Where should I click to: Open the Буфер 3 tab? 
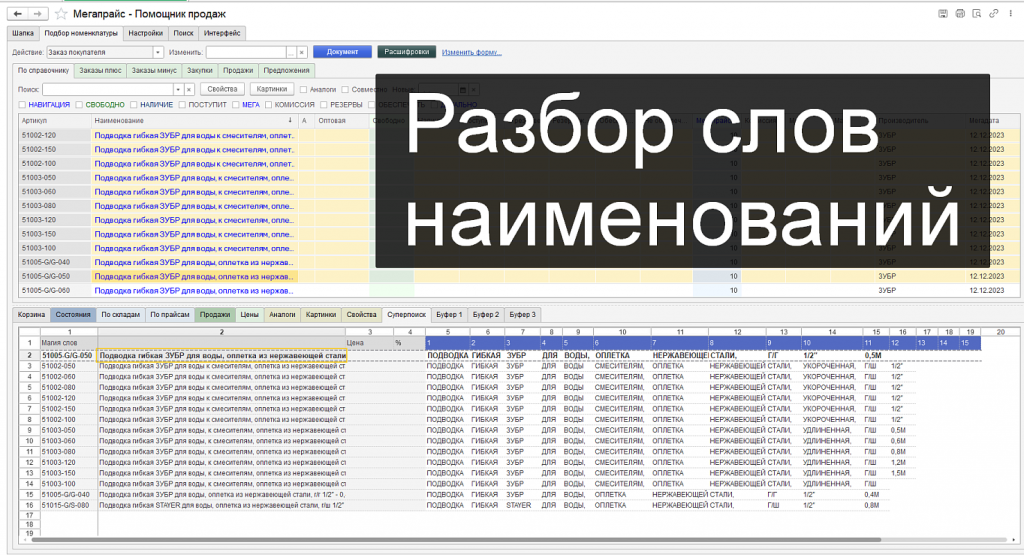522,315
